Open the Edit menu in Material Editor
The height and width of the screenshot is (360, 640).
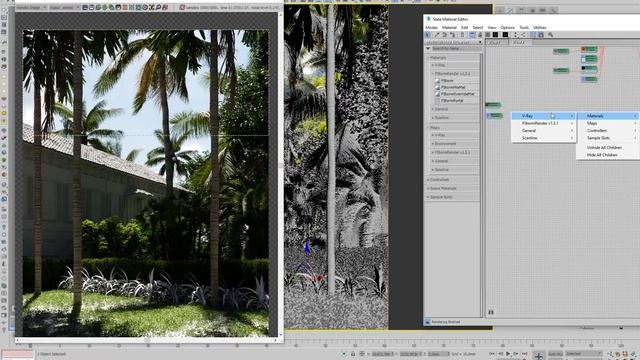point(464,27)
